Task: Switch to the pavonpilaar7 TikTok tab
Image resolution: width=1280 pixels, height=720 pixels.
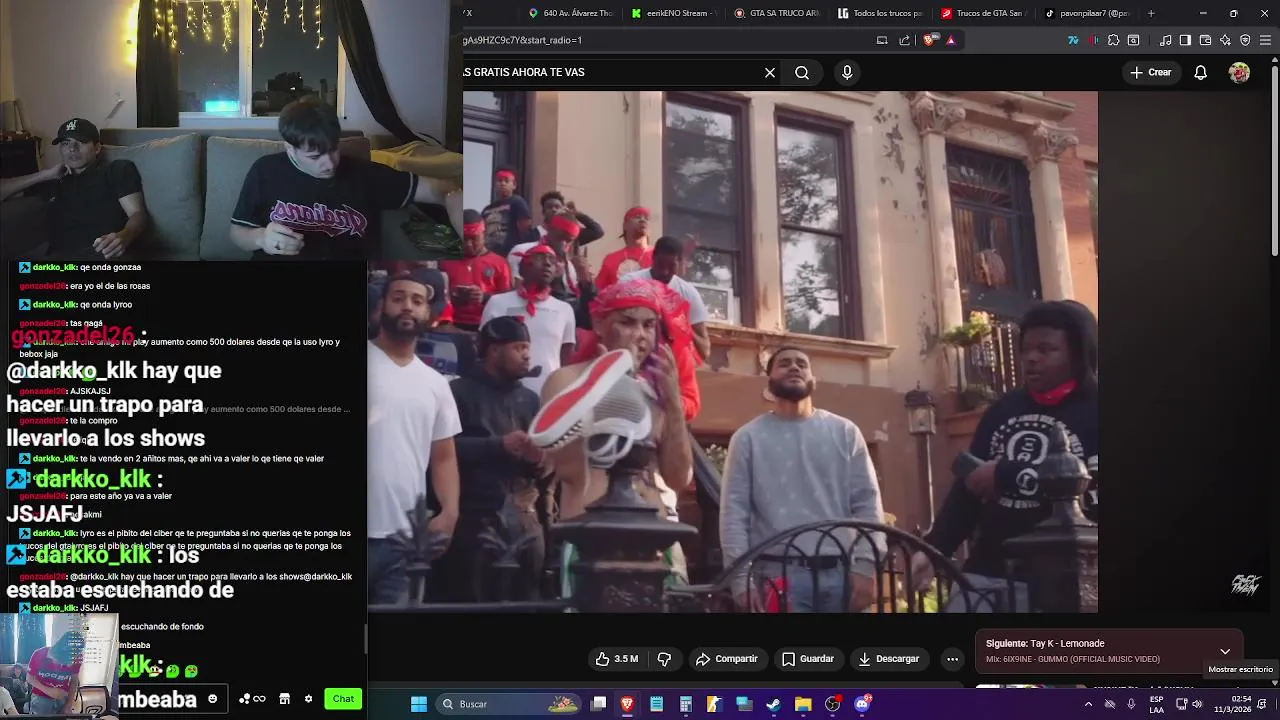Action: pyautogui.click(x=1086, y=13)
